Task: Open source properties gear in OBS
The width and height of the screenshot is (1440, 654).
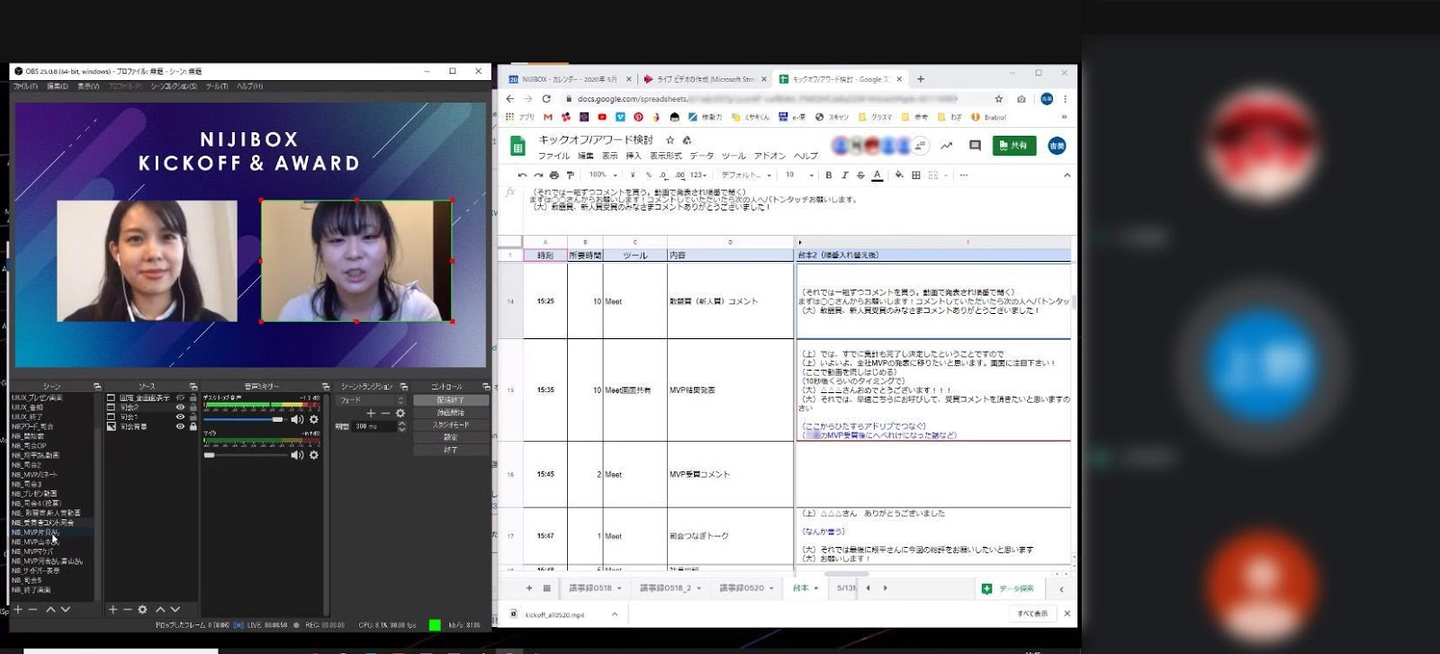Action: point(143,609)
